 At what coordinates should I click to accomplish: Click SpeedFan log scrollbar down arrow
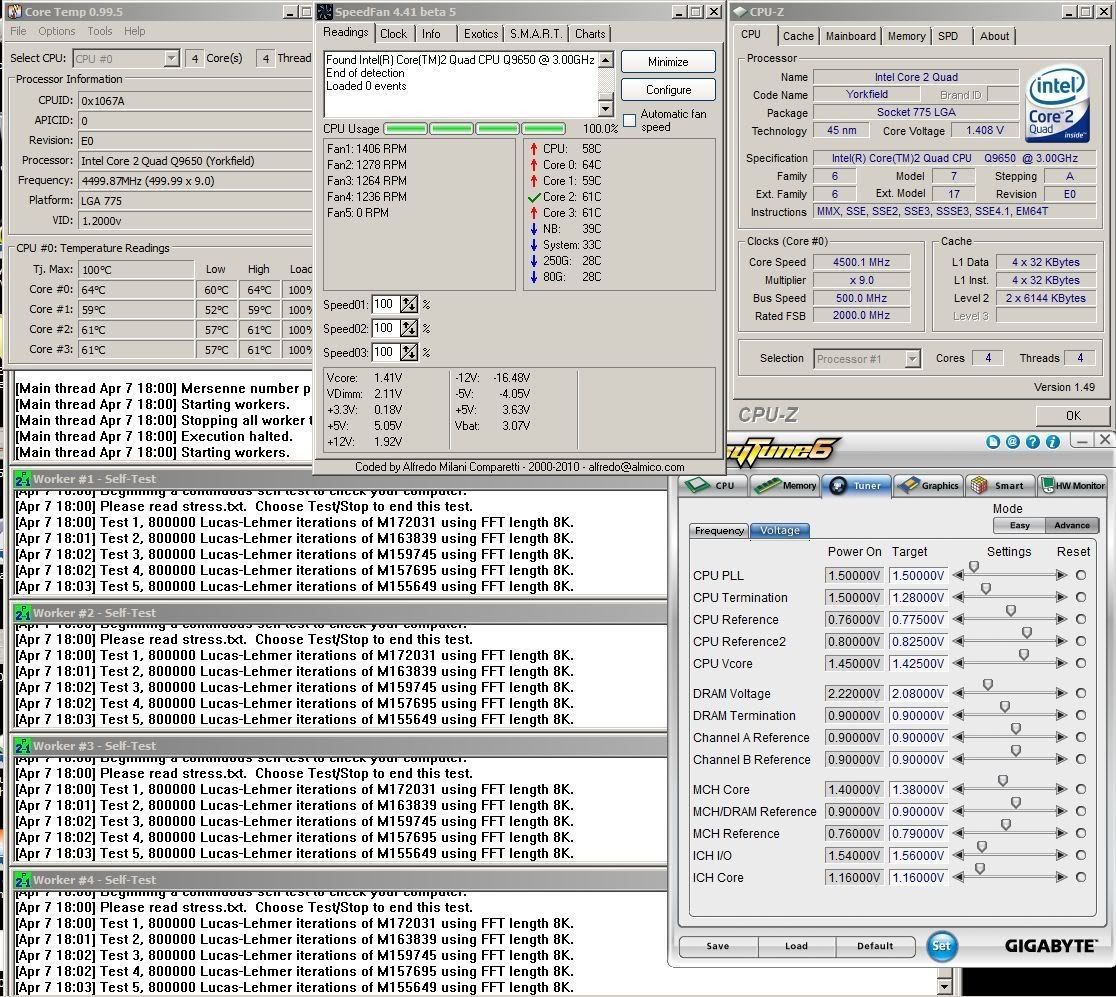606,108
